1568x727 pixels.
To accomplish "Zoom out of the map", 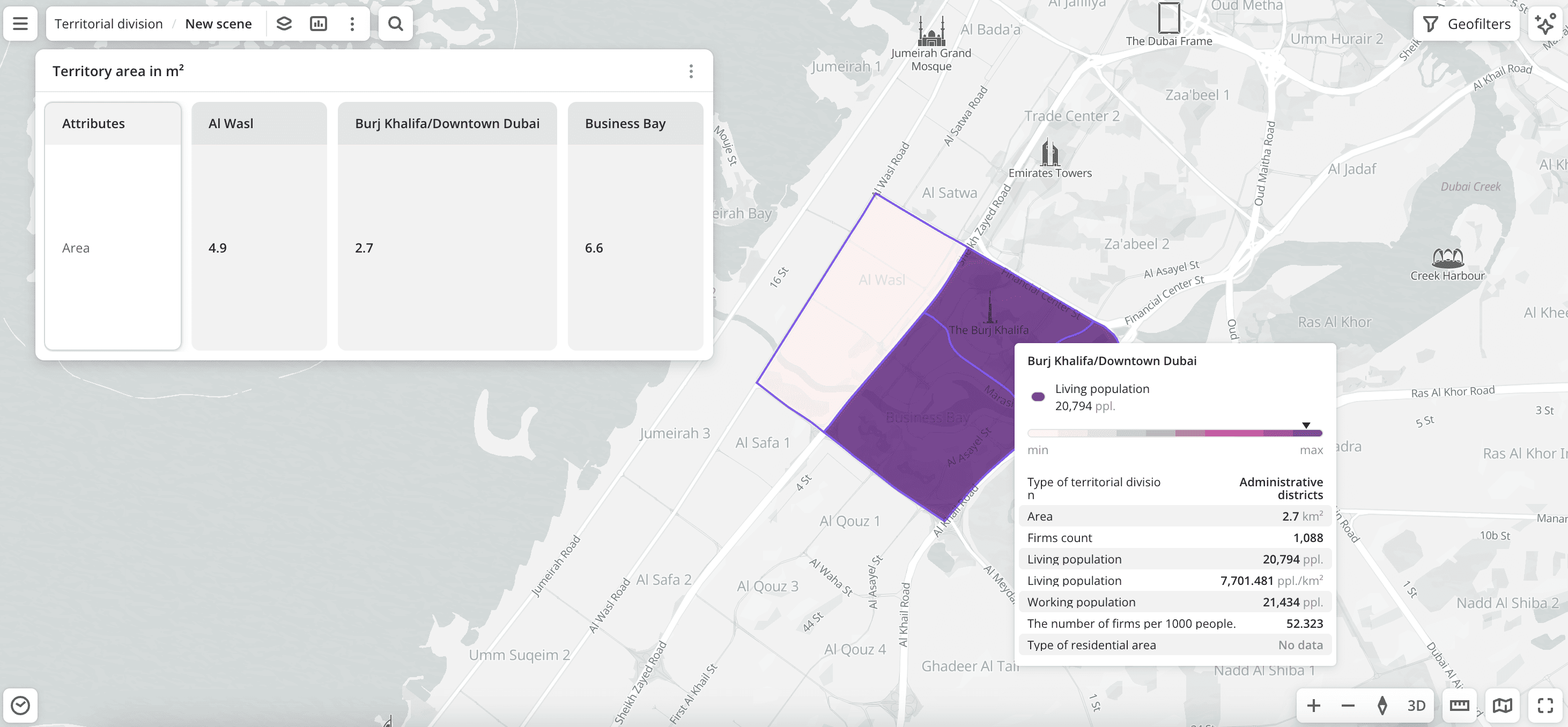I will [x=1348, y=705].
